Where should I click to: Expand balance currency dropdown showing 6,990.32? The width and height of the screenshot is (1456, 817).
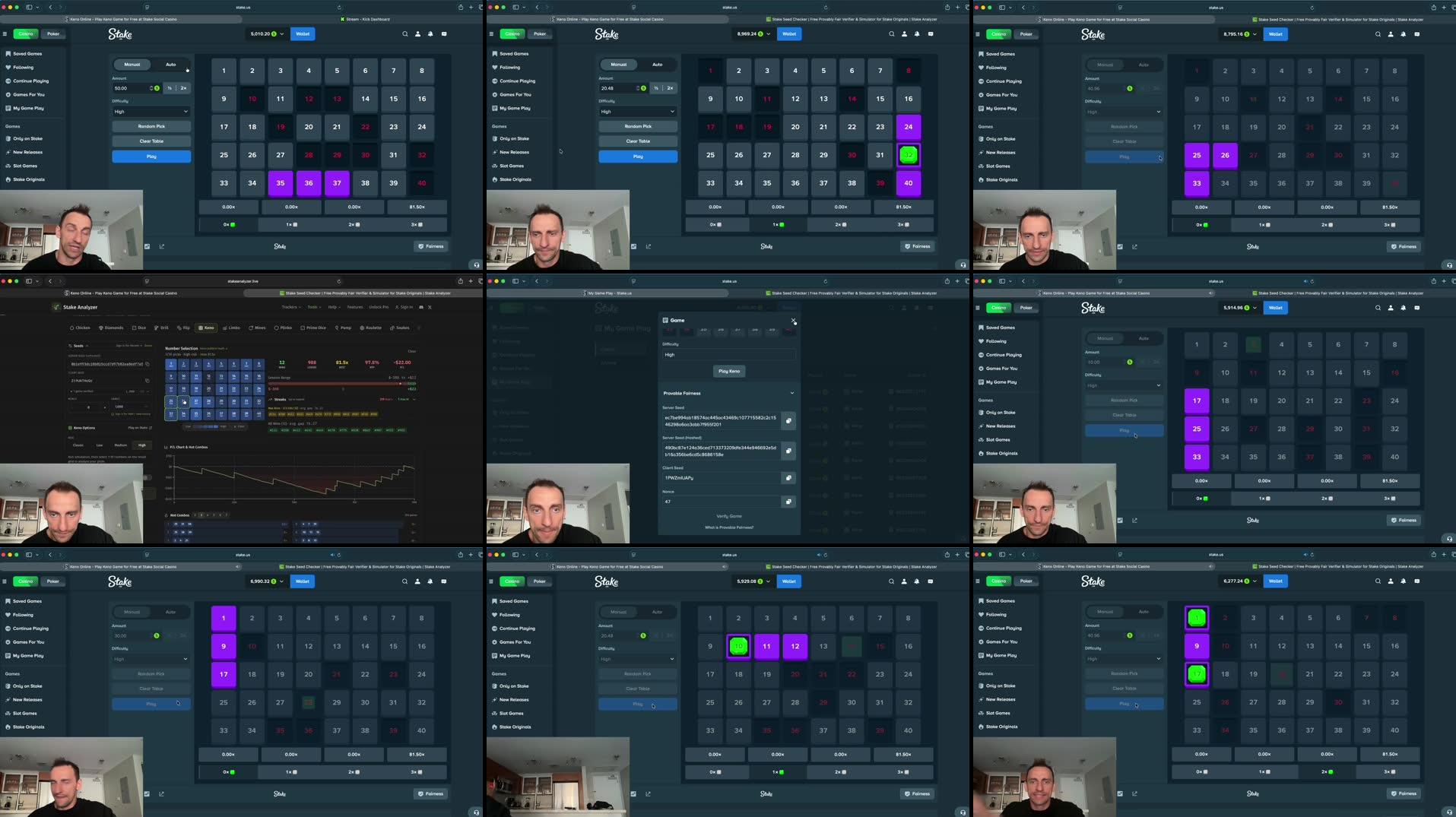point(267,581)
